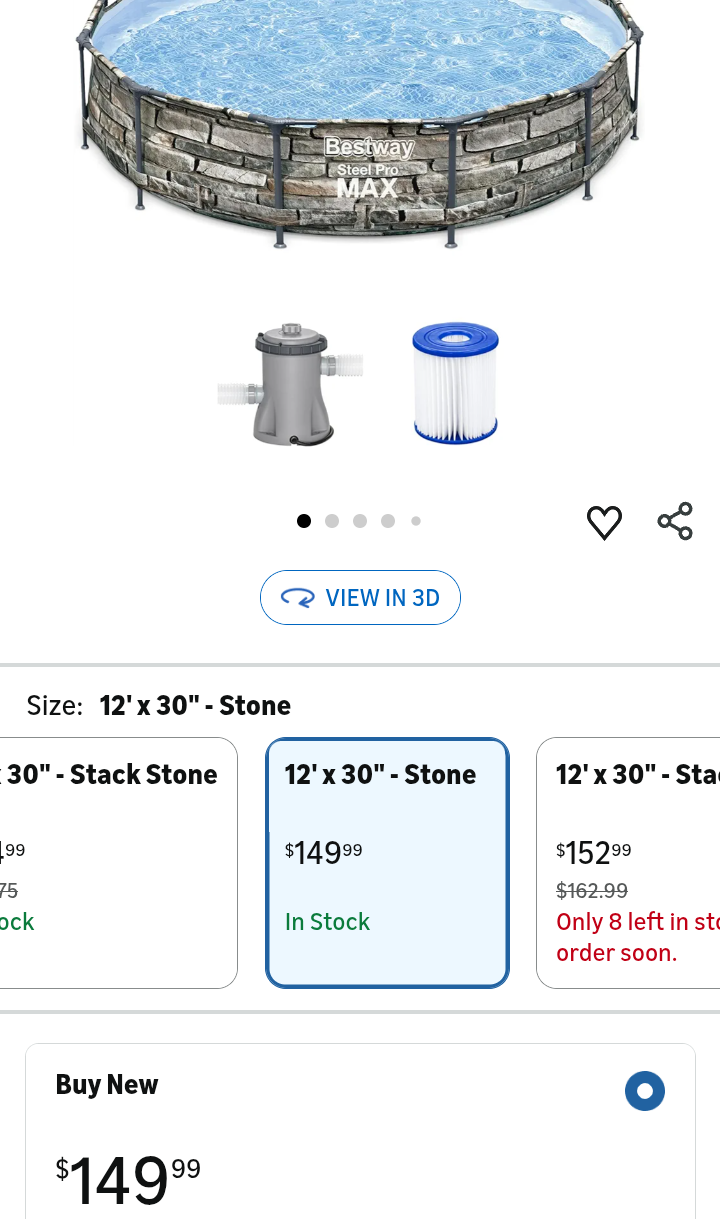Click the Buy New heading text

(x=107, y=1085)
